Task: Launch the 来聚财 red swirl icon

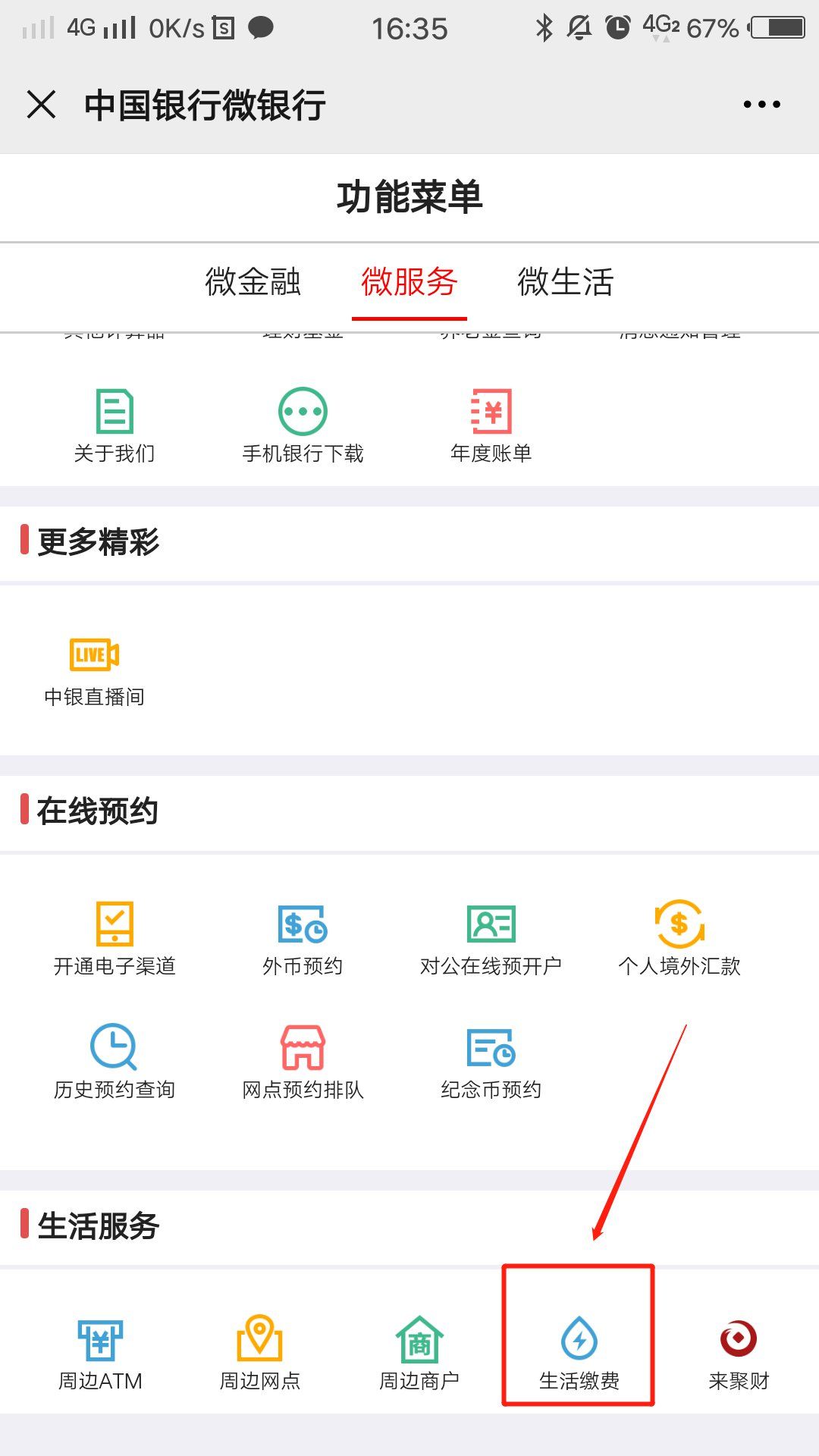Action: coord(739,1338)
